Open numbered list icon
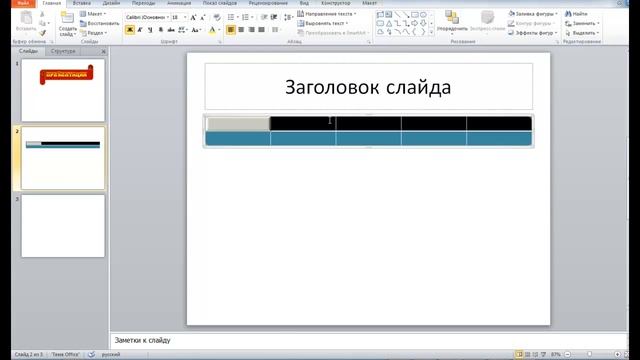Viewport: 640px width, 360px height. click(x=245, y=17)
